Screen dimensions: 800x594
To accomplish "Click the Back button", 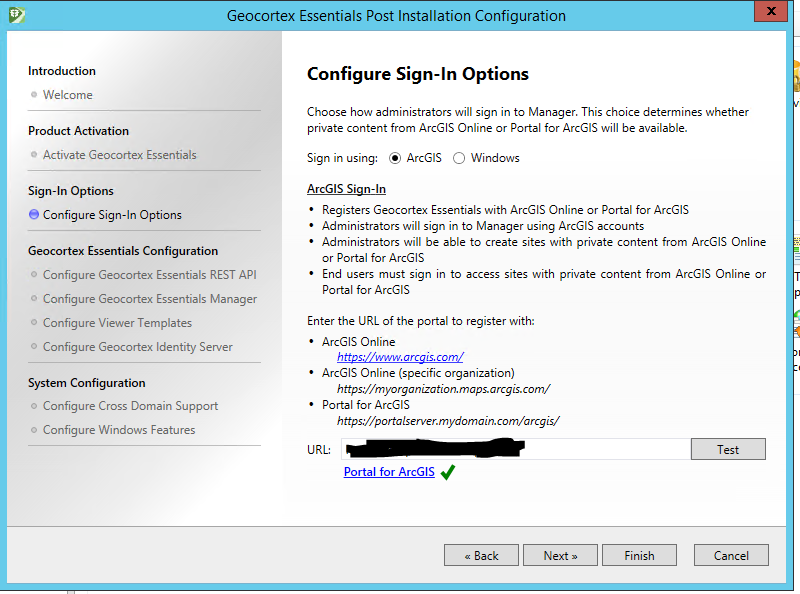I will point(481,555).
